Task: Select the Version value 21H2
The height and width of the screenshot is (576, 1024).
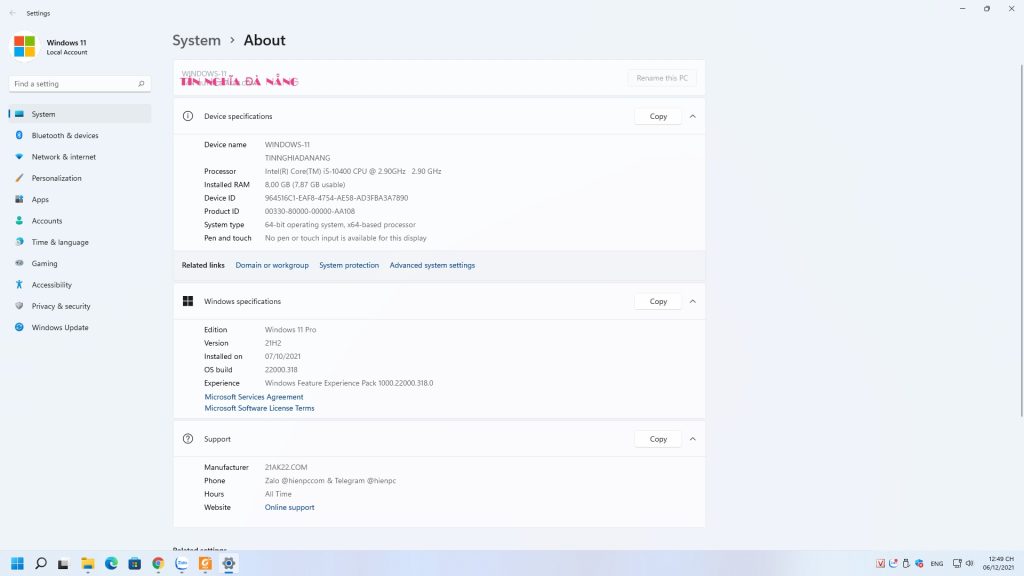Action: 273,343
